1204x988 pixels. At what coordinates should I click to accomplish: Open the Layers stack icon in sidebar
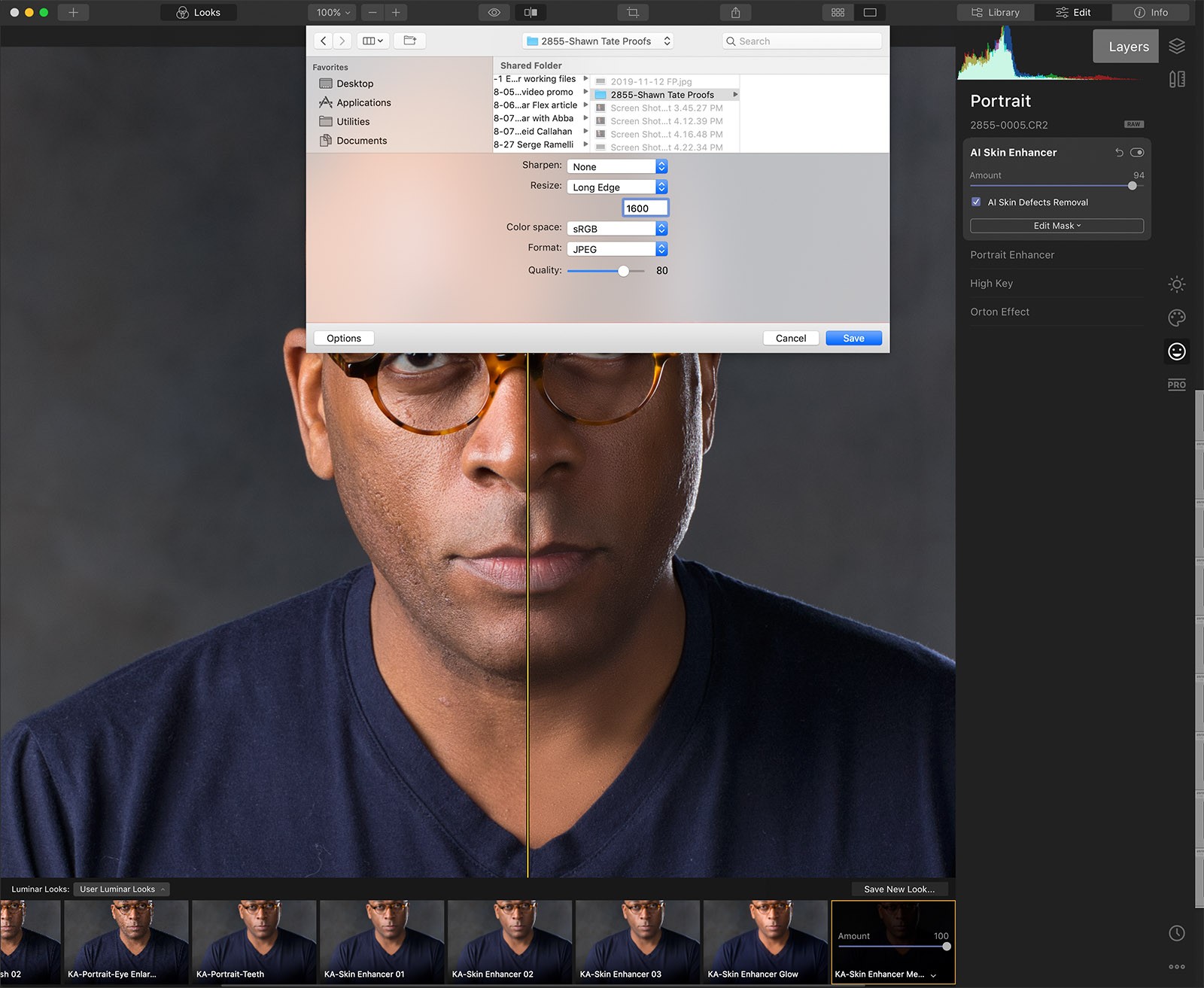(1177, 47)
